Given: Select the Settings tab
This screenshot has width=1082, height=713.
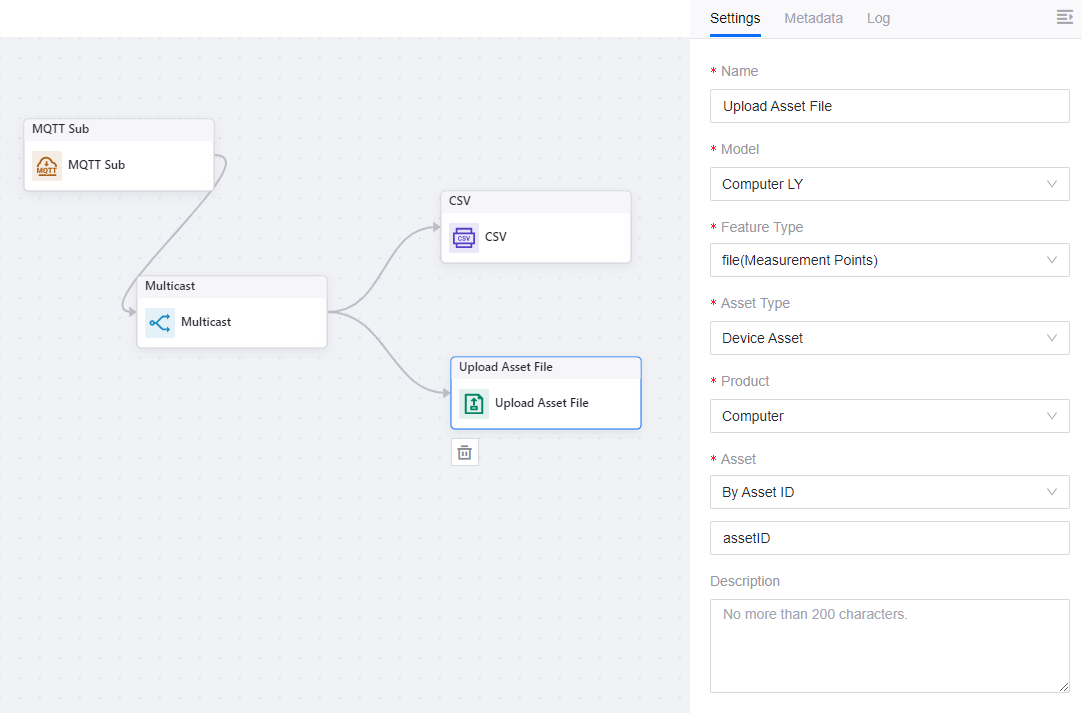Looking at the screenshot, I should 735,18.
